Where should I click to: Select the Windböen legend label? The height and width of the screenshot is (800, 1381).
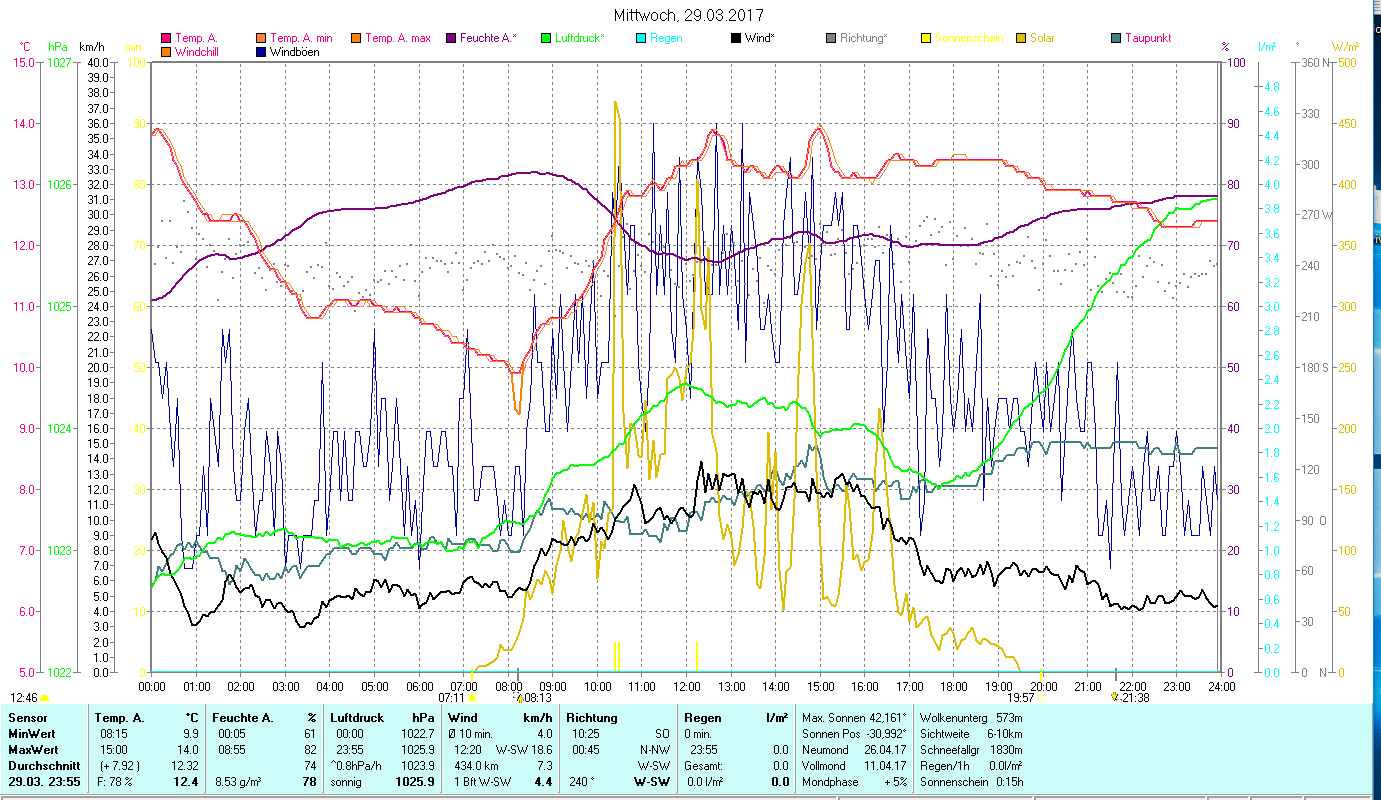tap(295, 52)
